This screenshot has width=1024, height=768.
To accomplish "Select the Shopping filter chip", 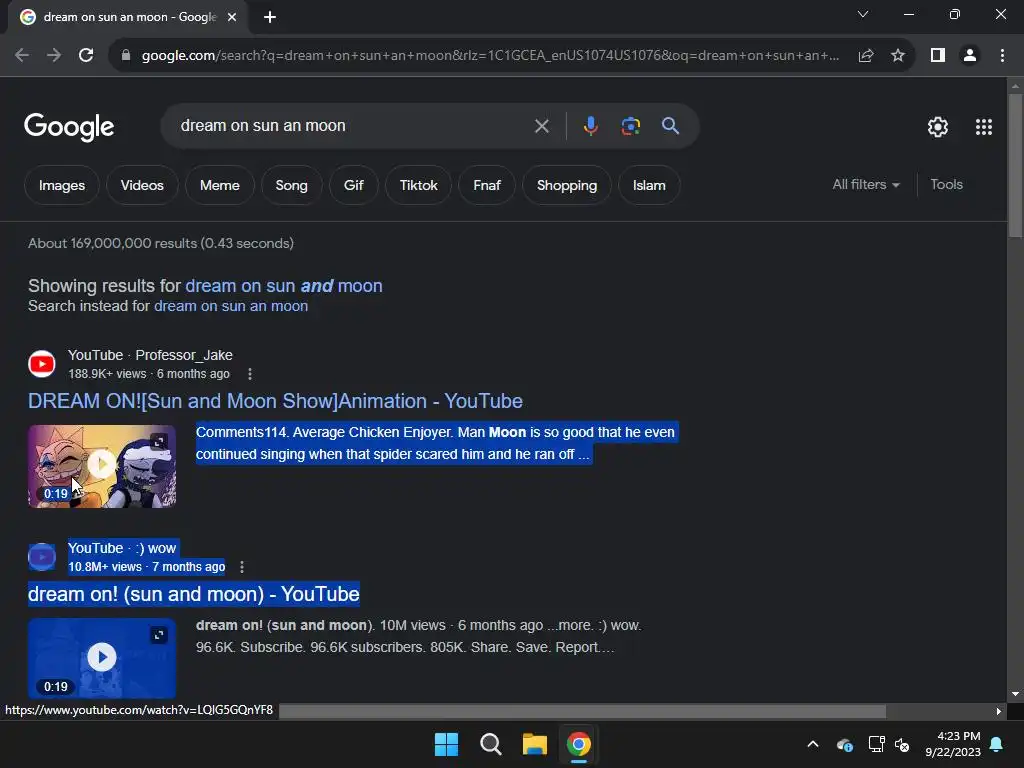I will coord(567,185).
